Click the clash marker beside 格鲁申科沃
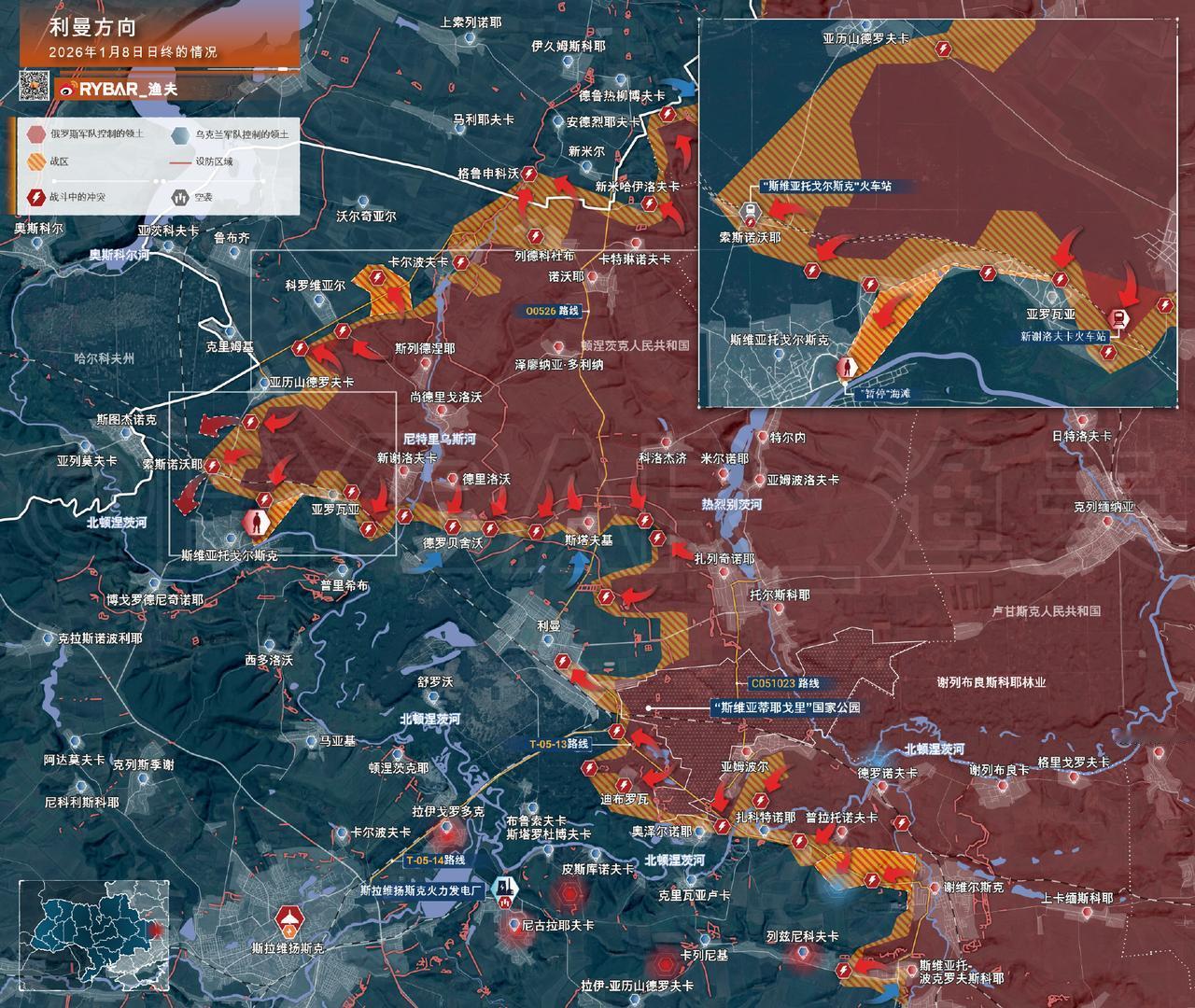The width and height of the screenshot is (1195, 1008). point(530,174)
